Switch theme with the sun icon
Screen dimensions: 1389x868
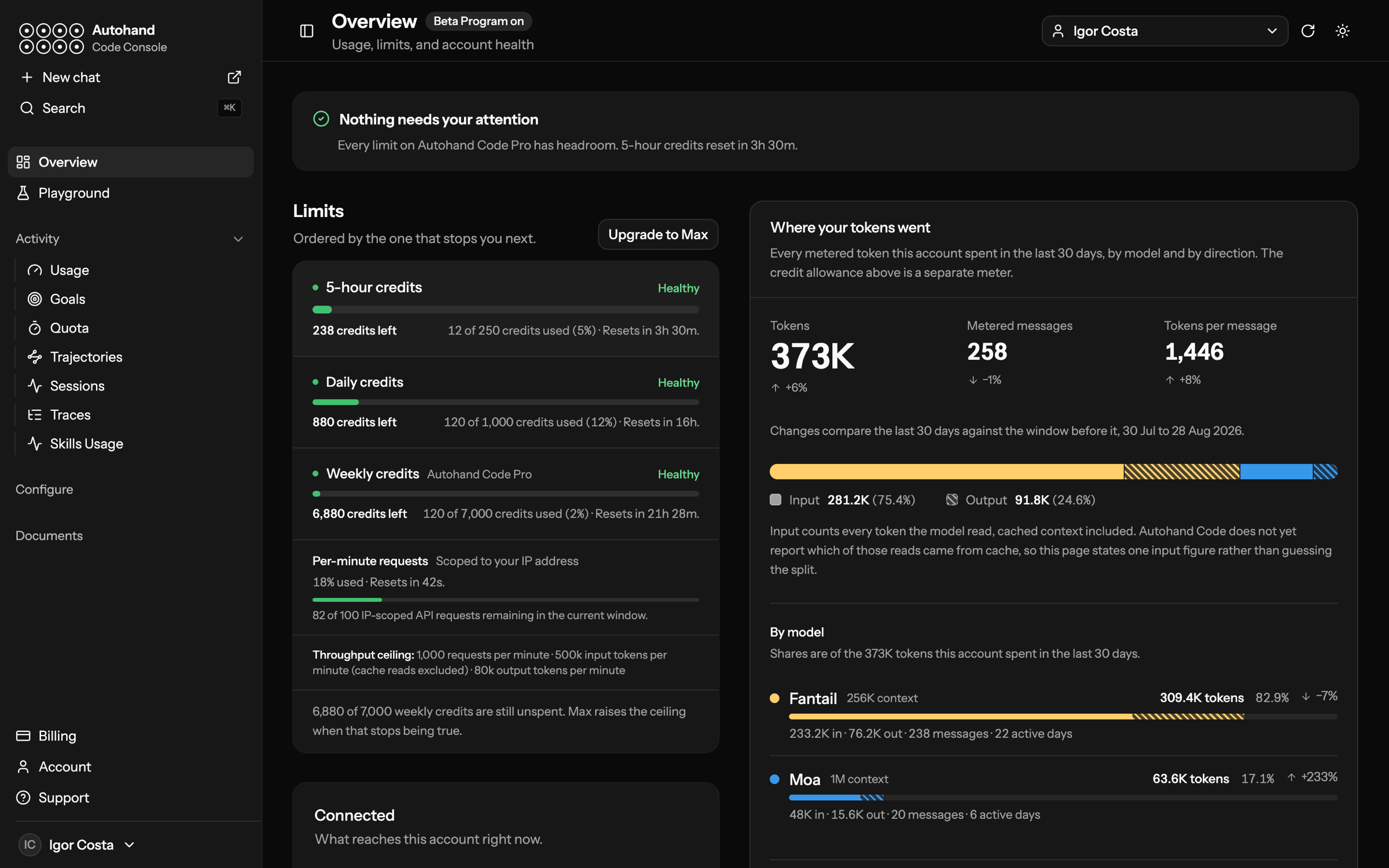coord(1343,31)
